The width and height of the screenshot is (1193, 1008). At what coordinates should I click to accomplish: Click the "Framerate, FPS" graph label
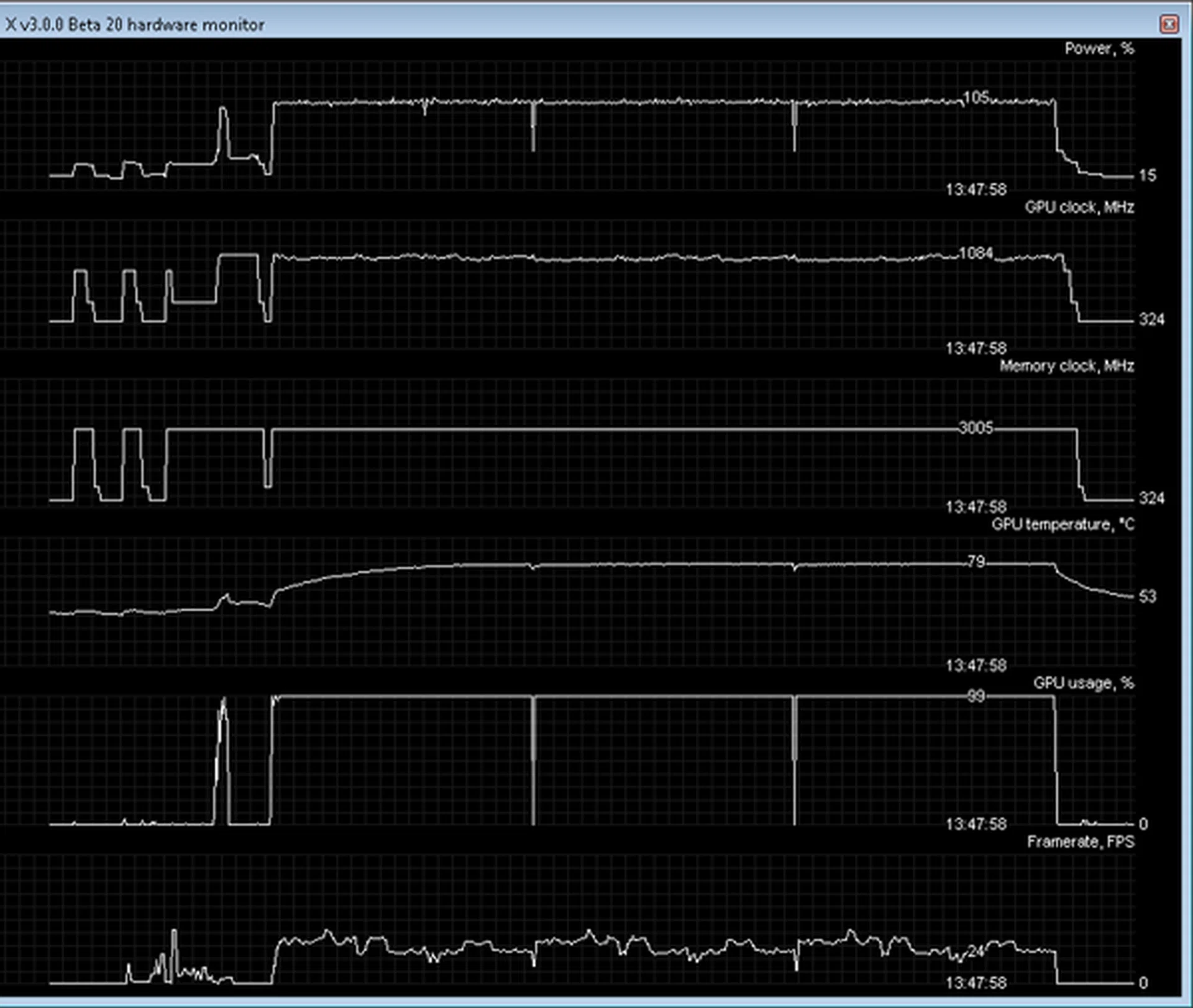[x=1080, y=841]
